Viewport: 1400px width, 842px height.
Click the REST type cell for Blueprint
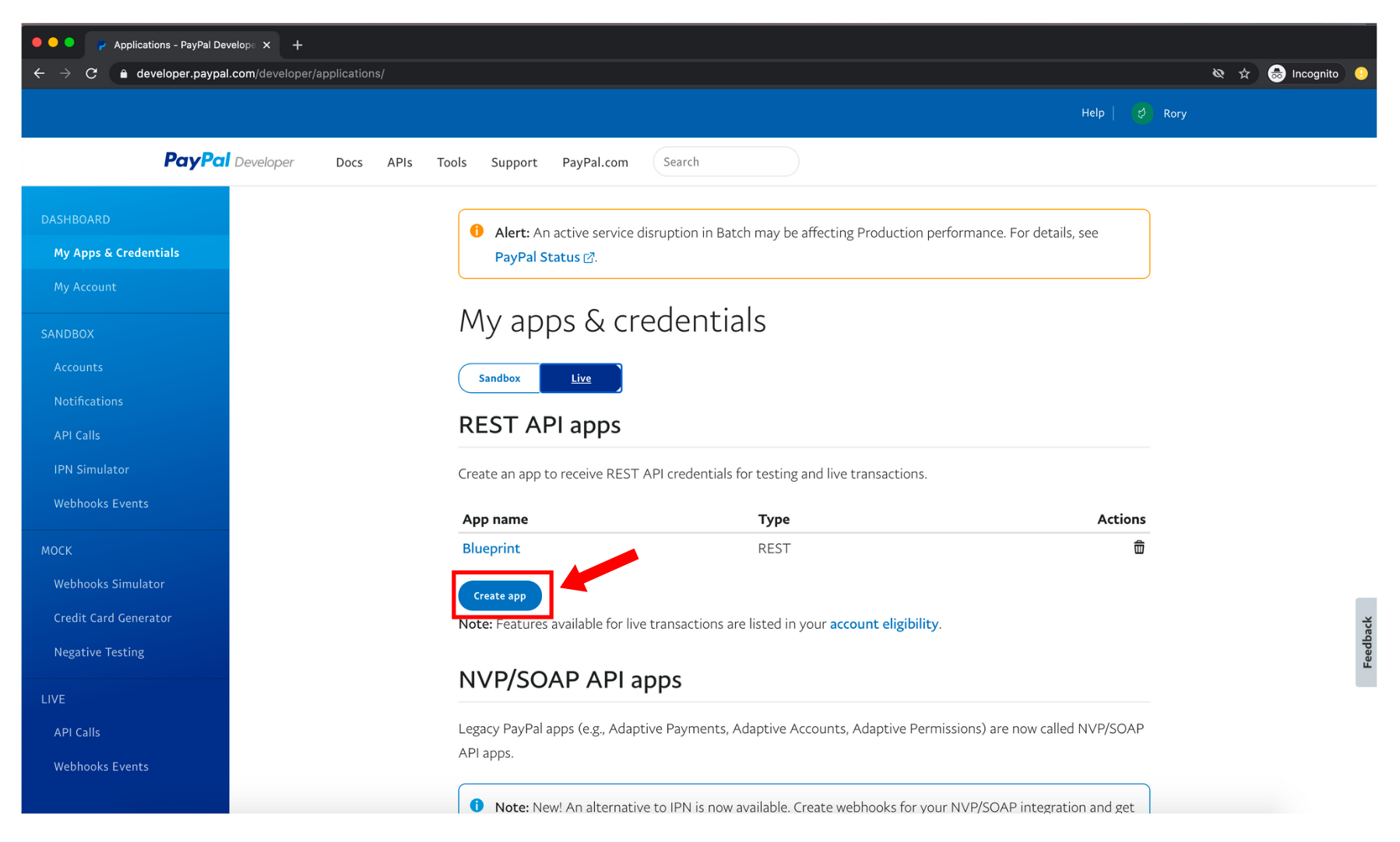[x=774, y=548]
